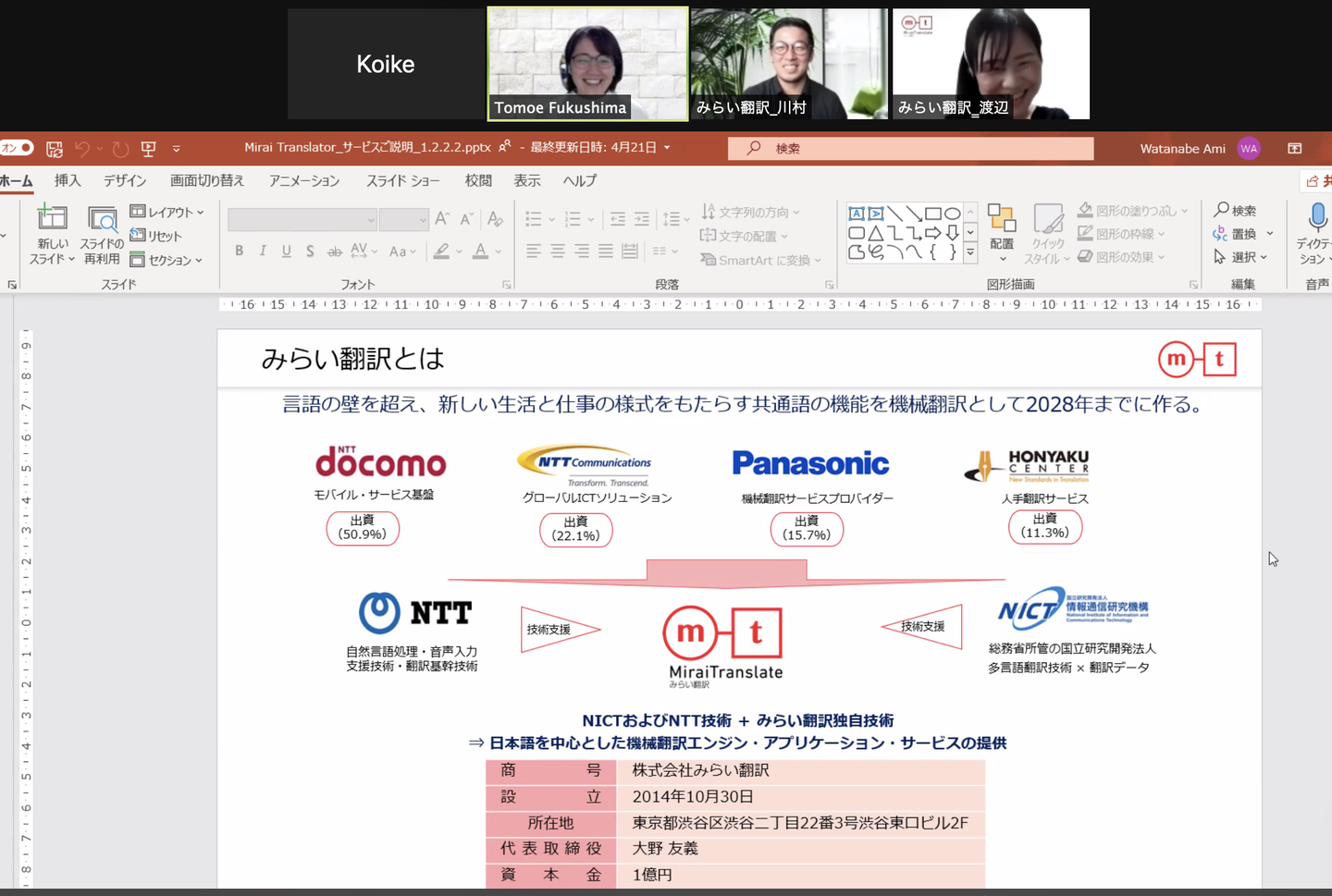The width and height of the screenshot is (1332, 896).
Task: Open the Arrange (配置) tool
Action: click(x=1001, y=227)
